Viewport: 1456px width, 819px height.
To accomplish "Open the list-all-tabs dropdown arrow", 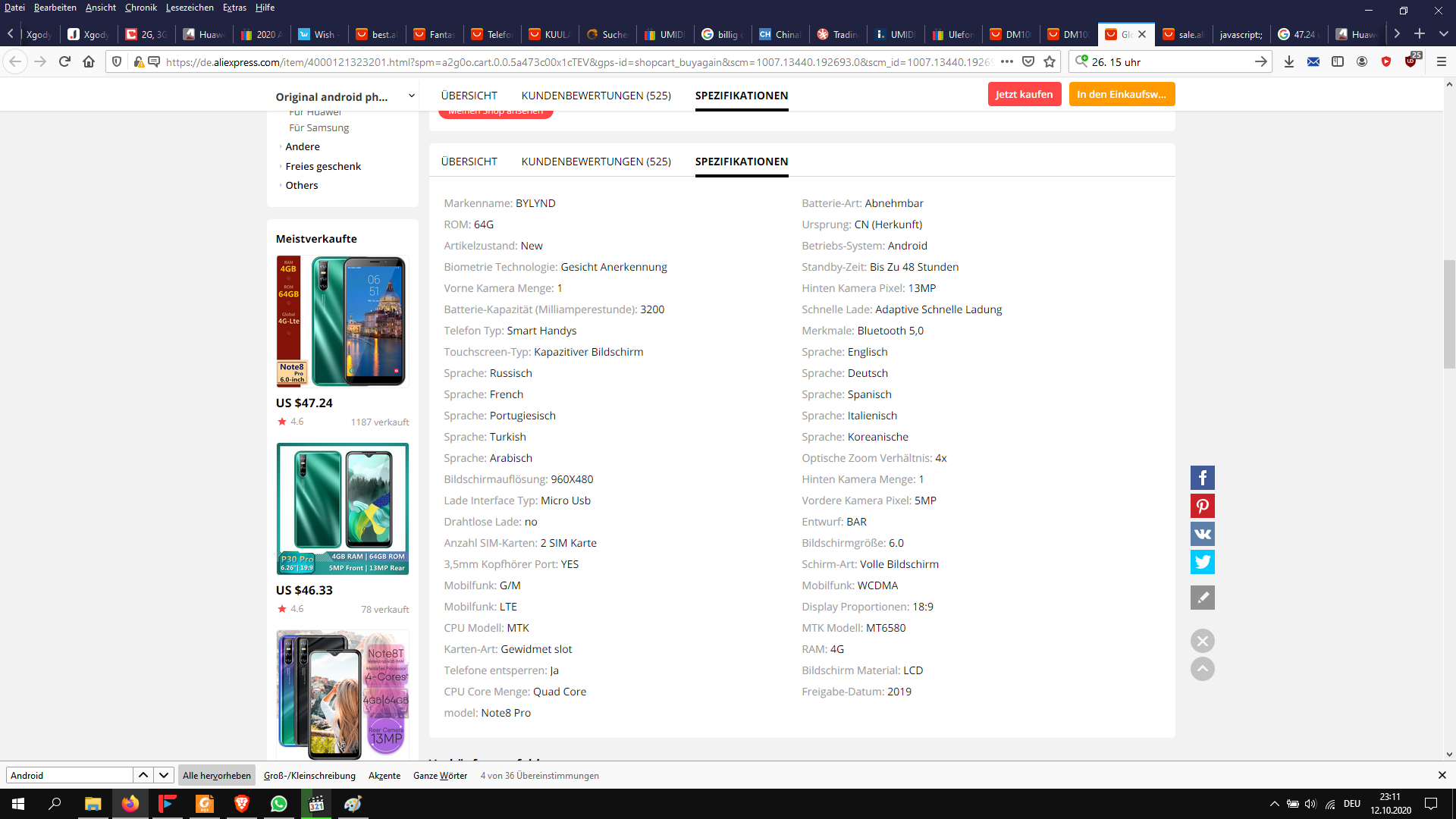I will click(x=1443, y=33).
